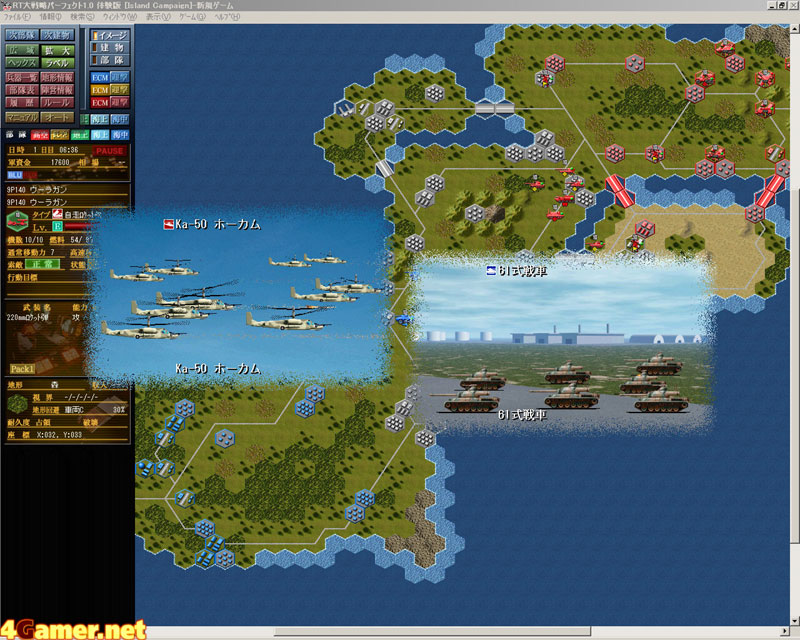Click the red unit type icon
Screen dimensions: 800x640
click(x=57, y=214)
